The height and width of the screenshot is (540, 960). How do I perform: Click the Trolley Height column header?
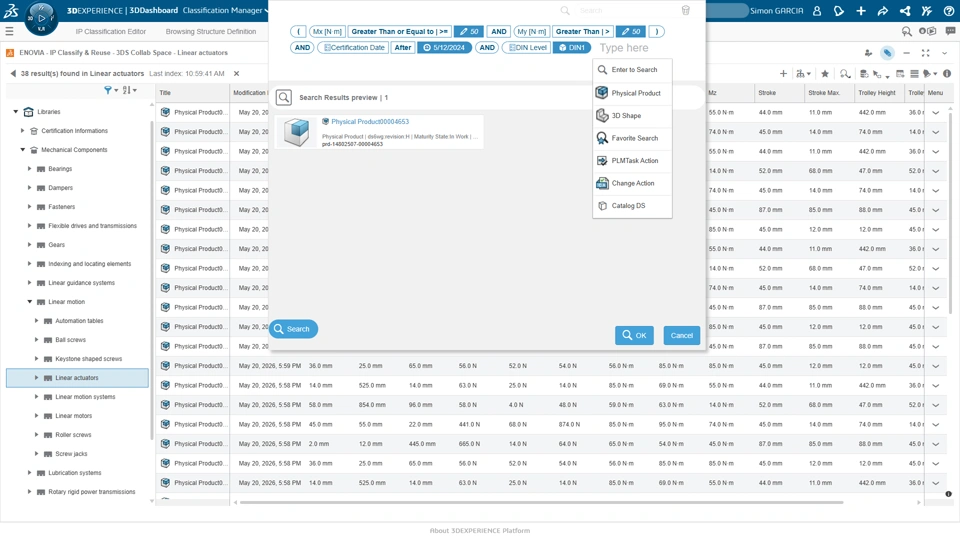tap(877, 93)
